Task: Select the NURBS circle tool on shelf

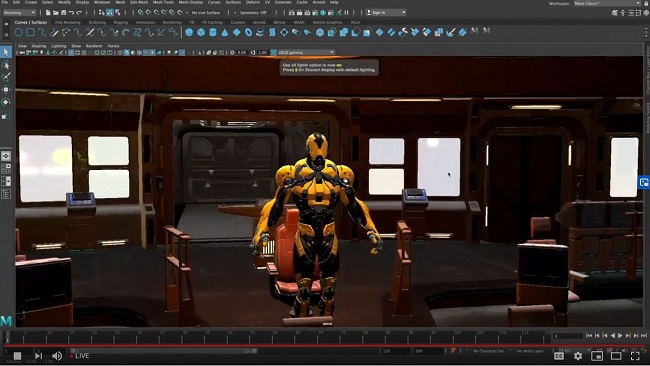Action: point(18,32)
